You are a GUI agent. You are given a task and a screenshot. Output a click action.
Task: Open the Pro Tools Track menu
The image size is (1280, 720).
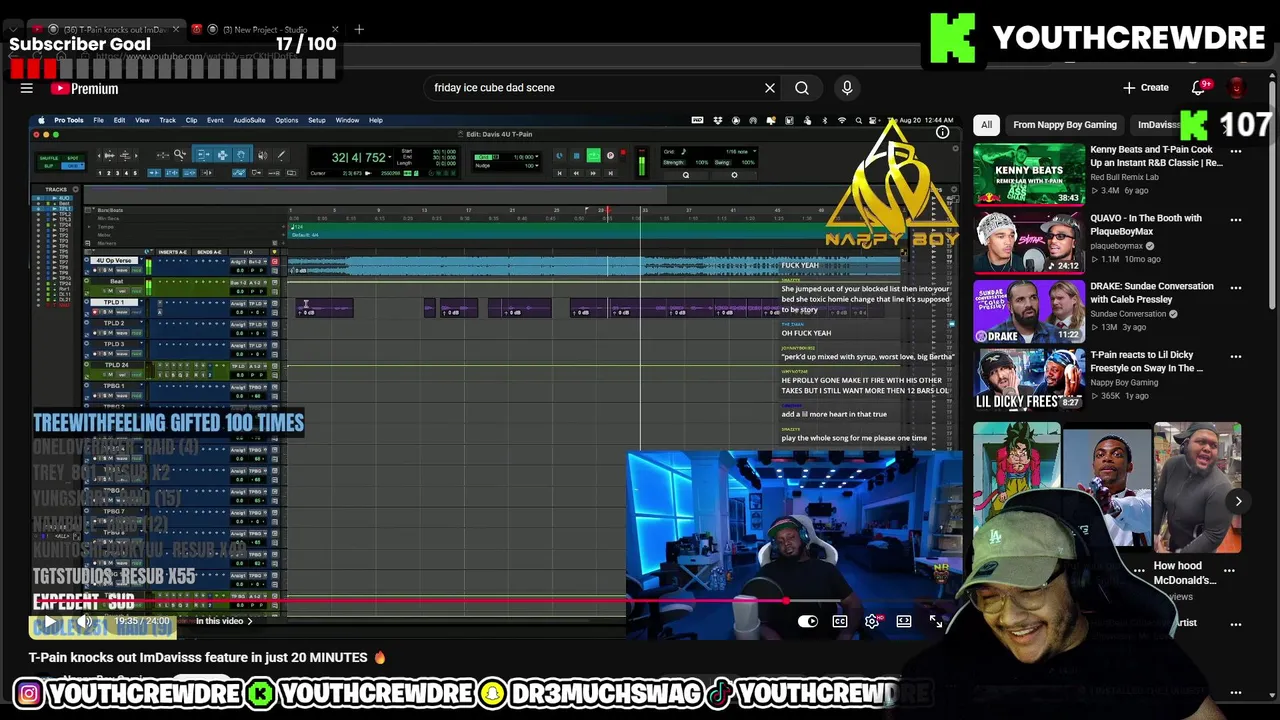pos(167,120)
